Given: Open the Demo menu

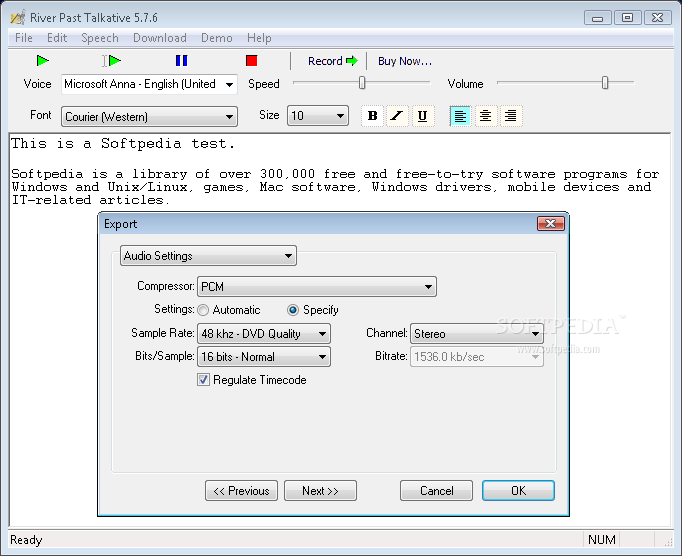Looking at the screenshot, I should point(217,38).
